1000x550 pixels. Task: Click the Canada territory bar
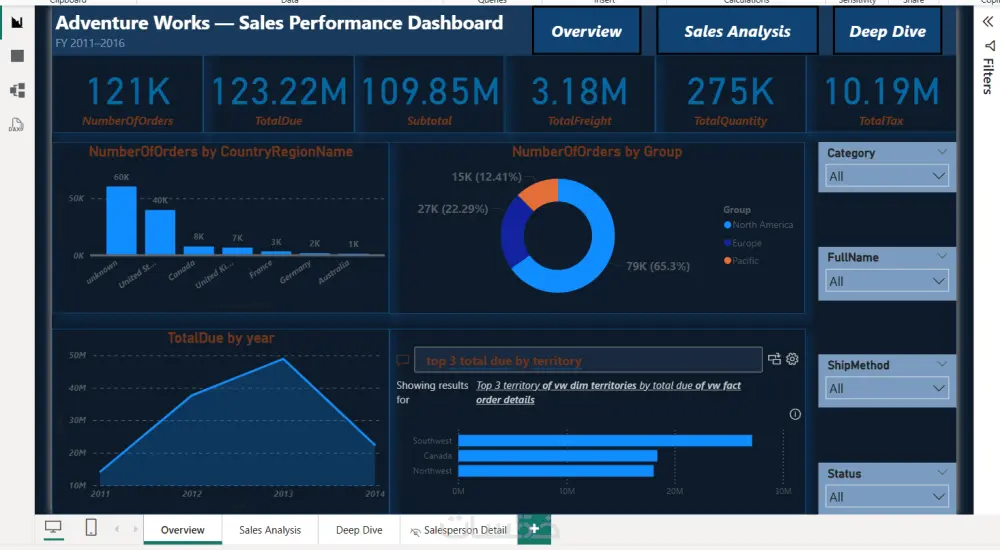click(557, 456)
